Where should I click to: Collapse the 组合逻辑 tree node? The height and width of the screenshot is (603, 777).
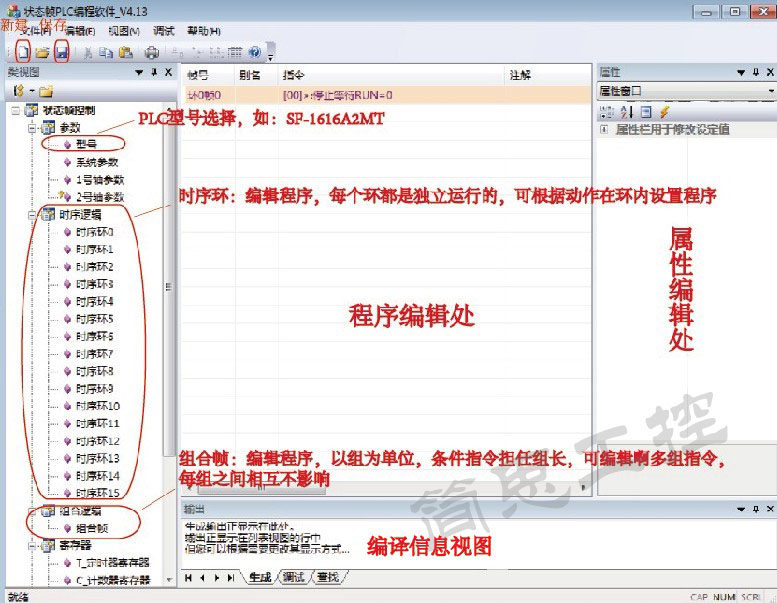pyautogui.click(x=33, y=511)
